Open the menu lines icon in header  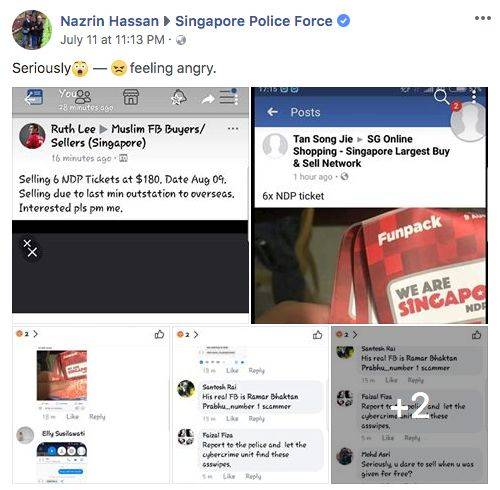click(229, 97)
